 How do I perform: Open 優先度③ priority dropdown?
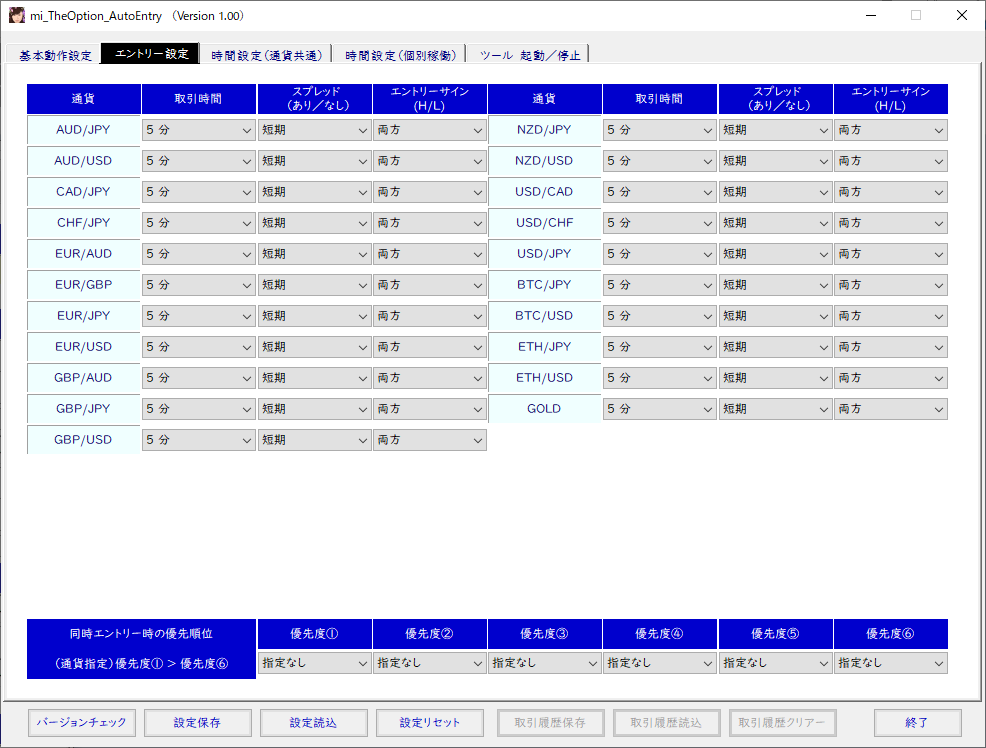[x=544, y=662]
